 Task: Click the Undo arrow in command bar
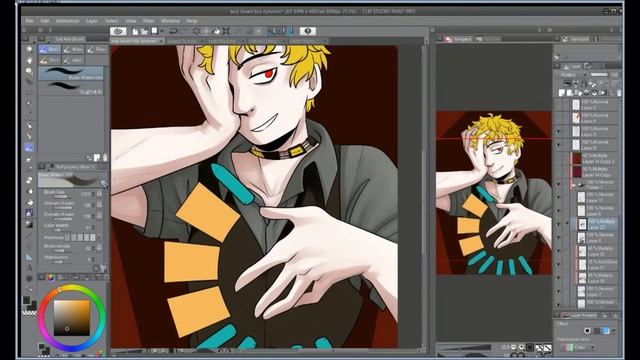pos(173,31)
